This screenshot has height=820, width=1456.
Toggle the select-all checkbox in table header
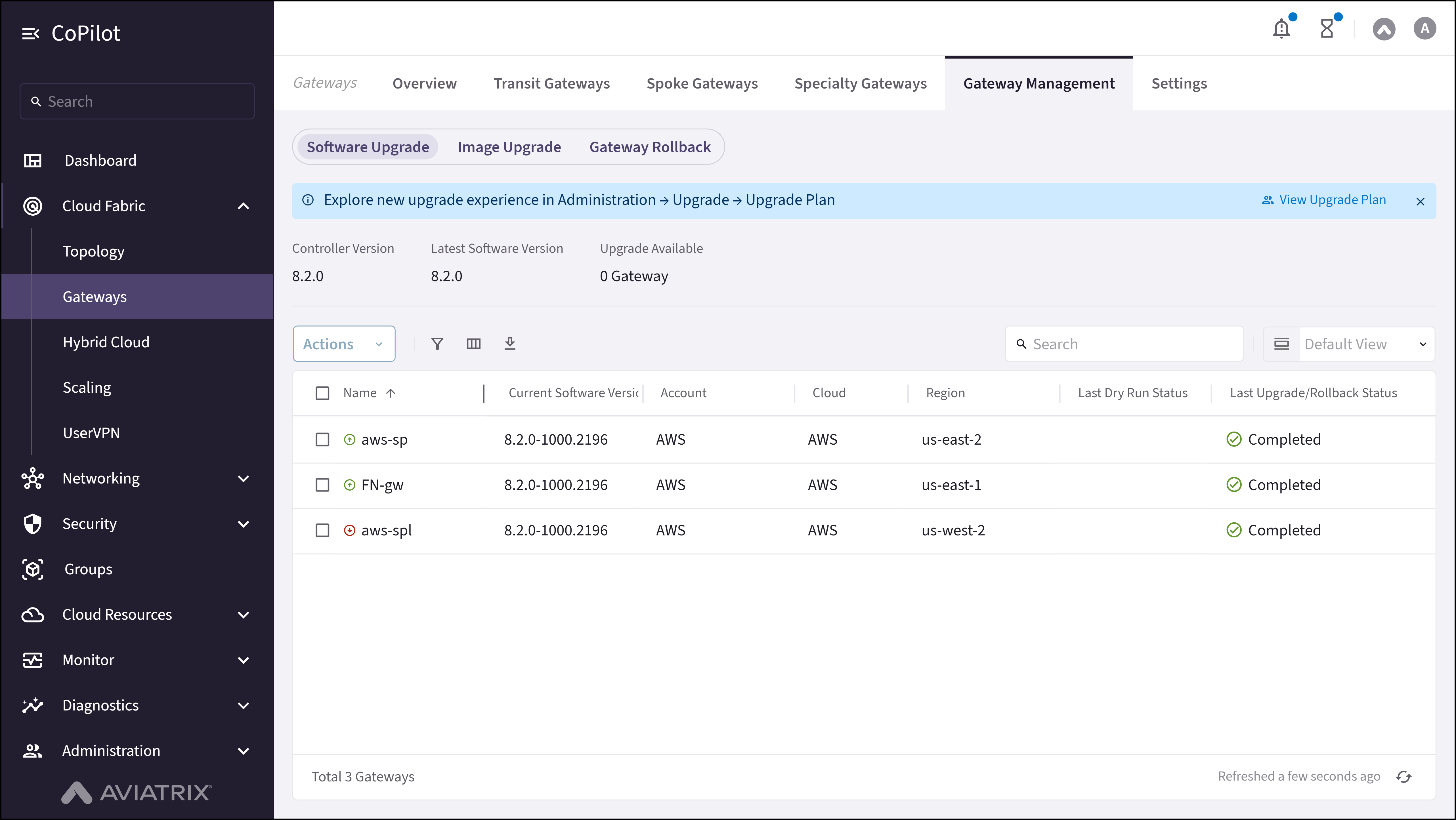pos(323,393)
